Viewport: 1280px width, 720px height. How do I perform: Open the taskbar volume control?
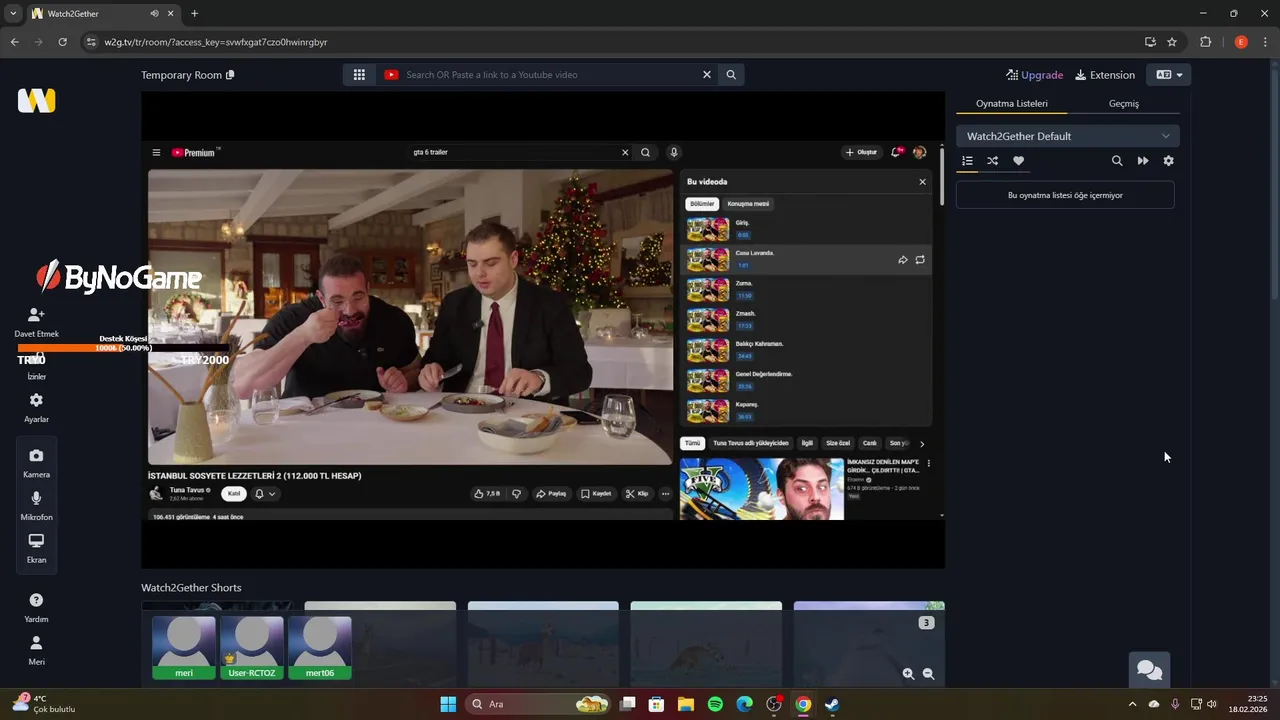click(x=1212, y=704)
